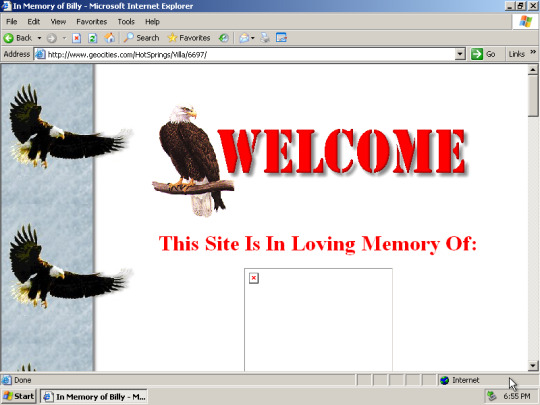Open the File menu
This screenshot has width=540, height=405.
coord(11,22)
